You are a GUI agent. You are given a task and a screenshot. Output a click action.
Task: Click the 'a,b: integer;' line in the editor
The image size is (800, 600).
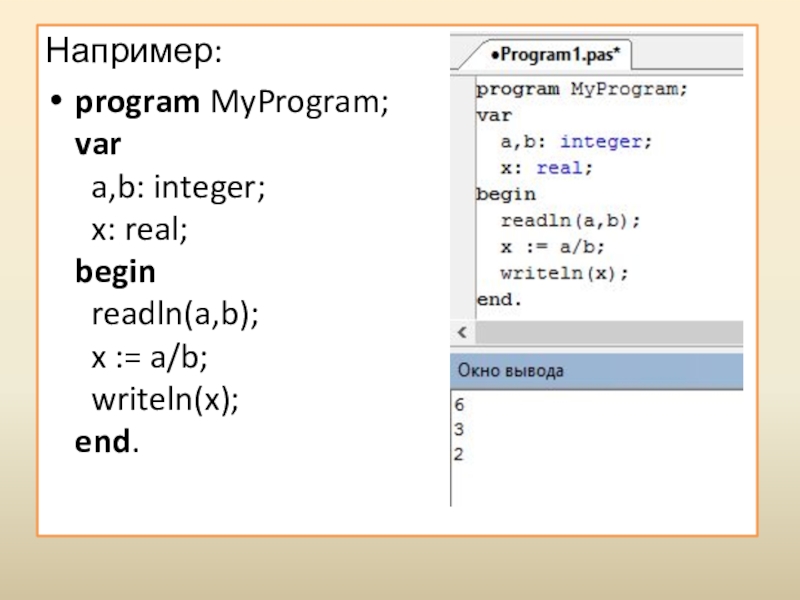576,142
